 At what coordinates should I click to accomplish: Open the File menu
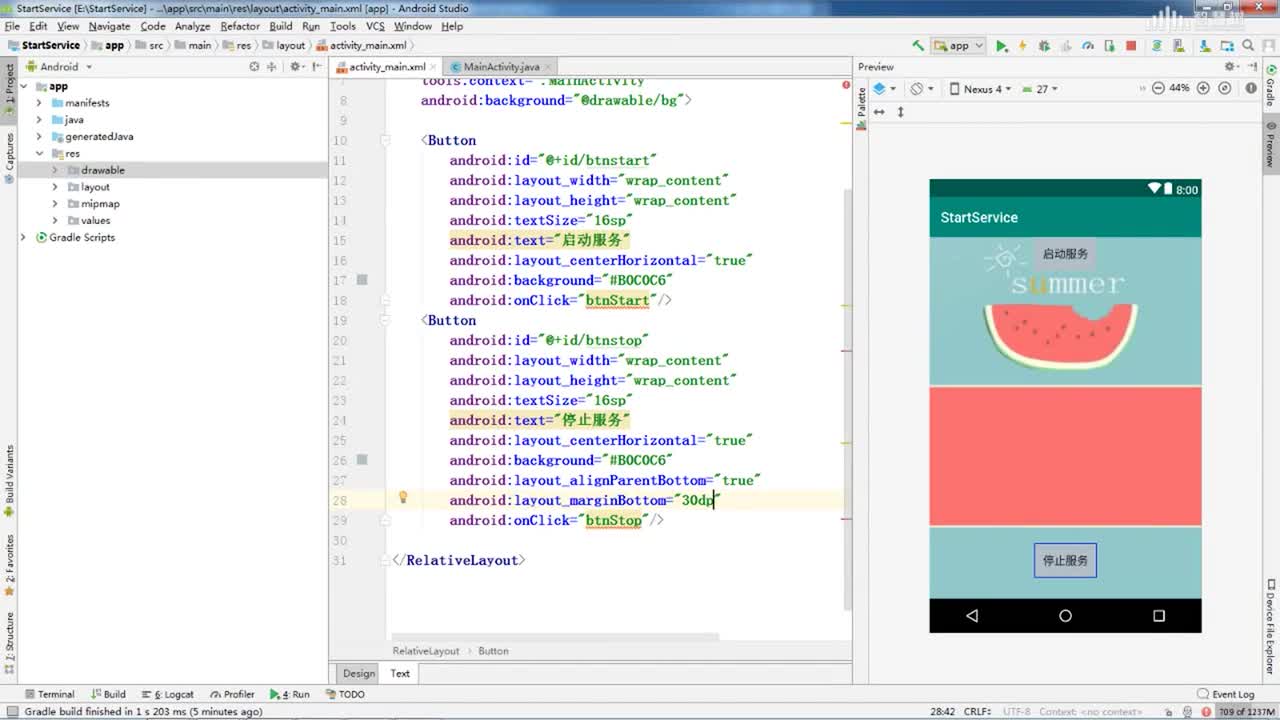point(12,26)
